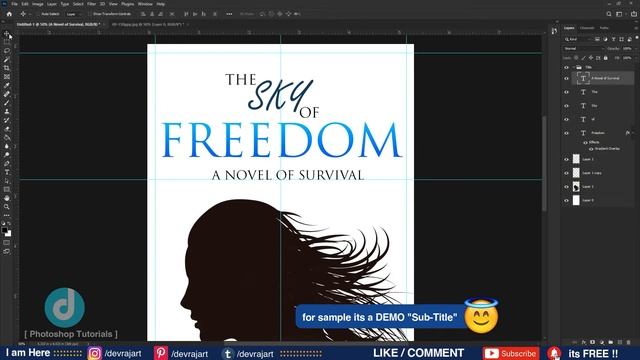This screenshot has width=640, height=360.
Task: Select the History Brush tool
Action: 7,120
